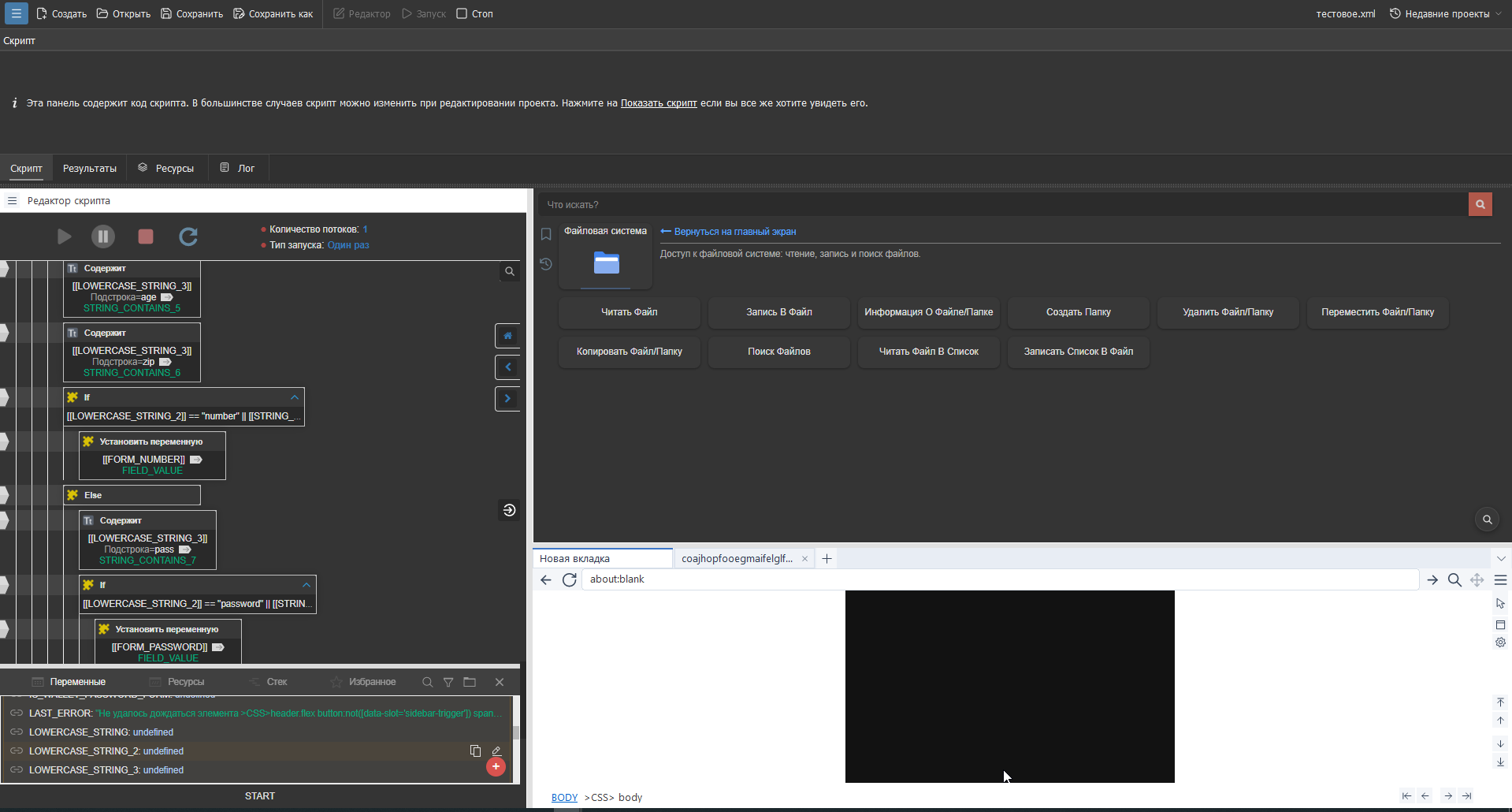This screenshot has width=1512, height=812.
Task: Go back in the embedded browser
Action: click(546, 579)
